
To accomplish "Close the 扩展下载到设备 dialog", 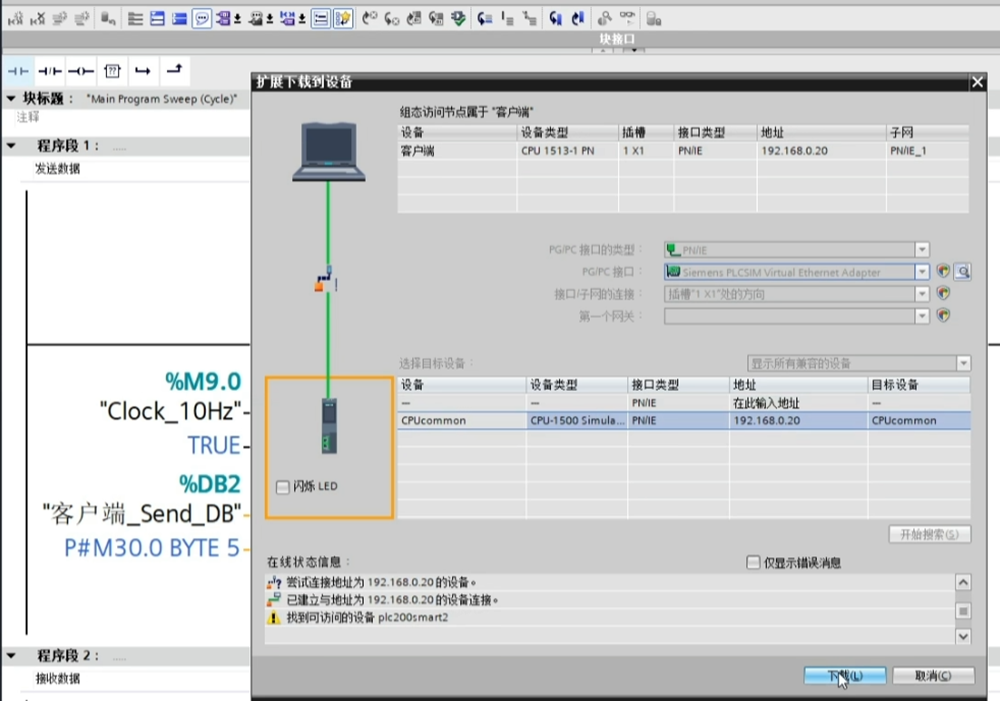I will click(x=977, y=82).
